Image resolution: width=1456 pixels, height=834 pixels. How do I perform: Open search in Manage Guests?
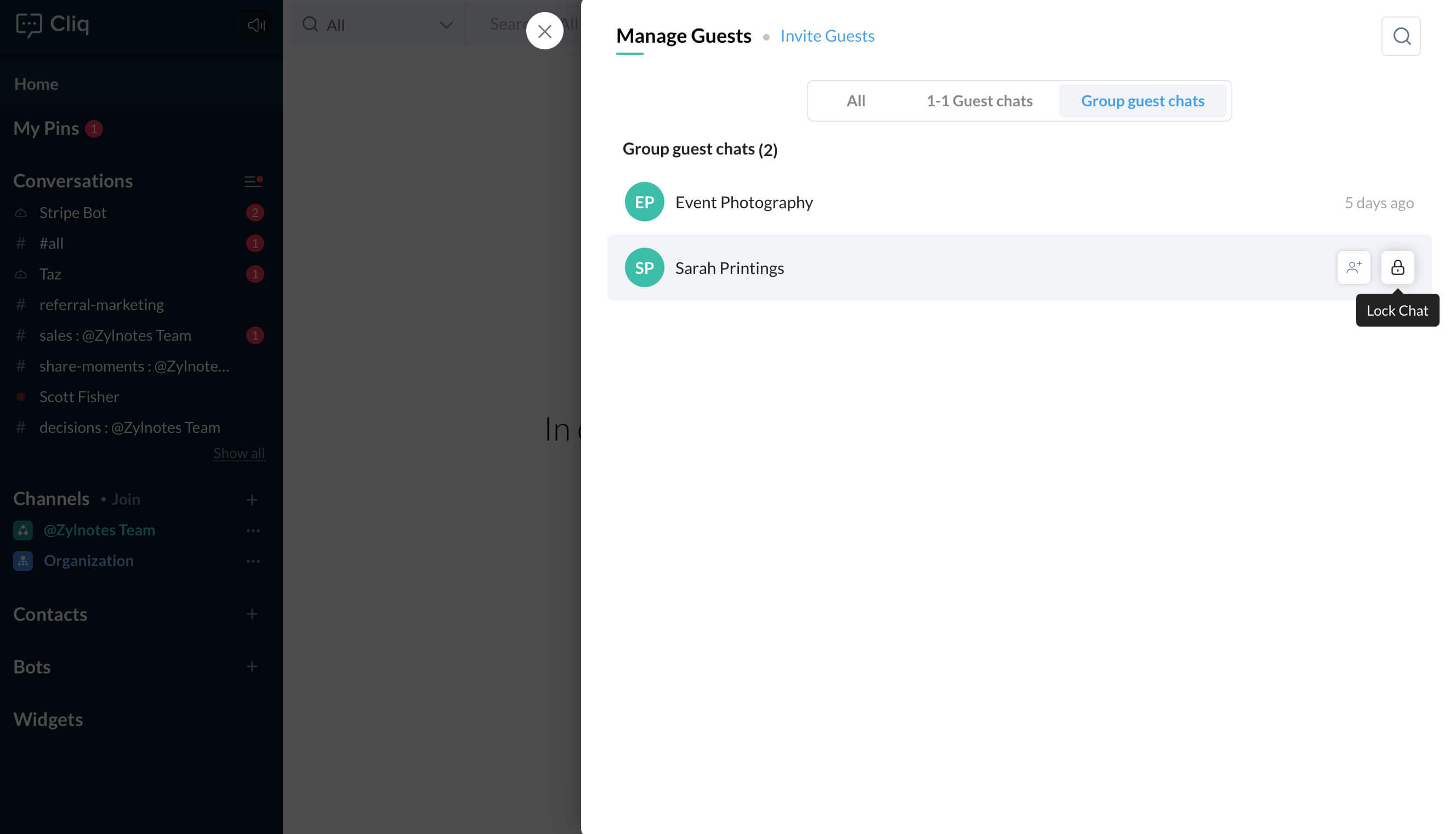tap(1401, 36)
